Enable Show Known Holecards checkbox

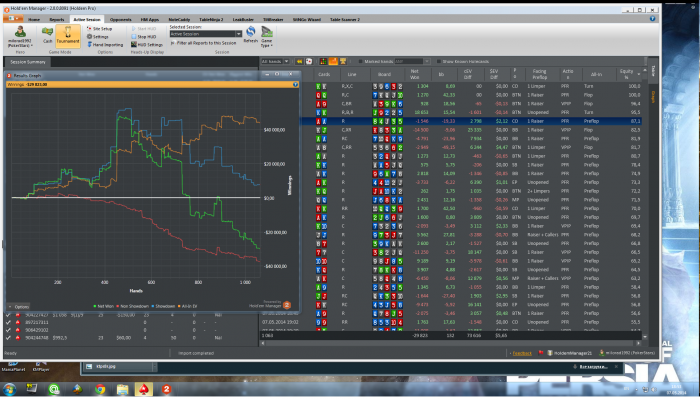click(439, 62)
